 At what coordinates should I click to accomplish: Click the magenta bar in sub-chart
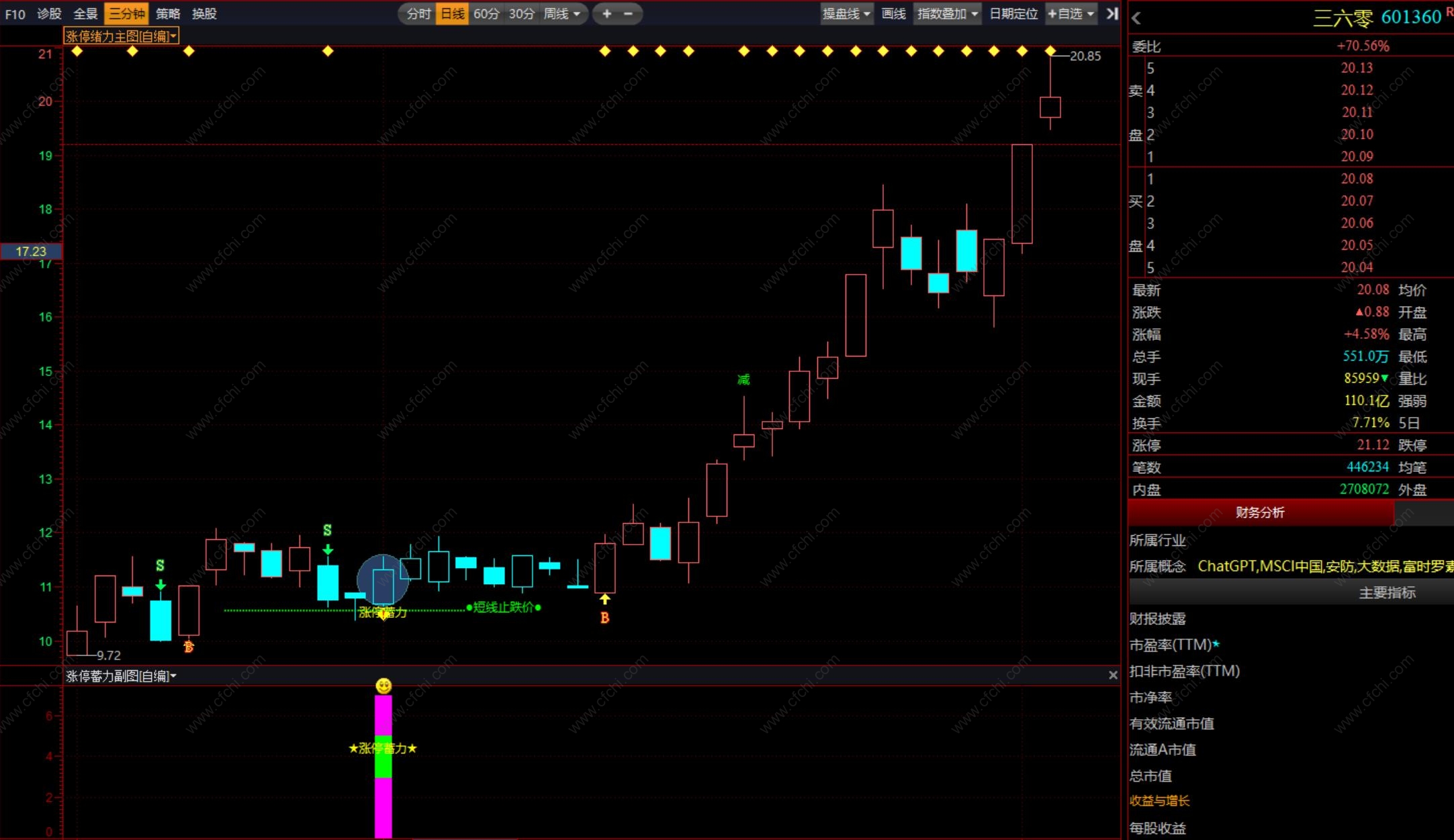pyautogui.click(x=383, y=806)
